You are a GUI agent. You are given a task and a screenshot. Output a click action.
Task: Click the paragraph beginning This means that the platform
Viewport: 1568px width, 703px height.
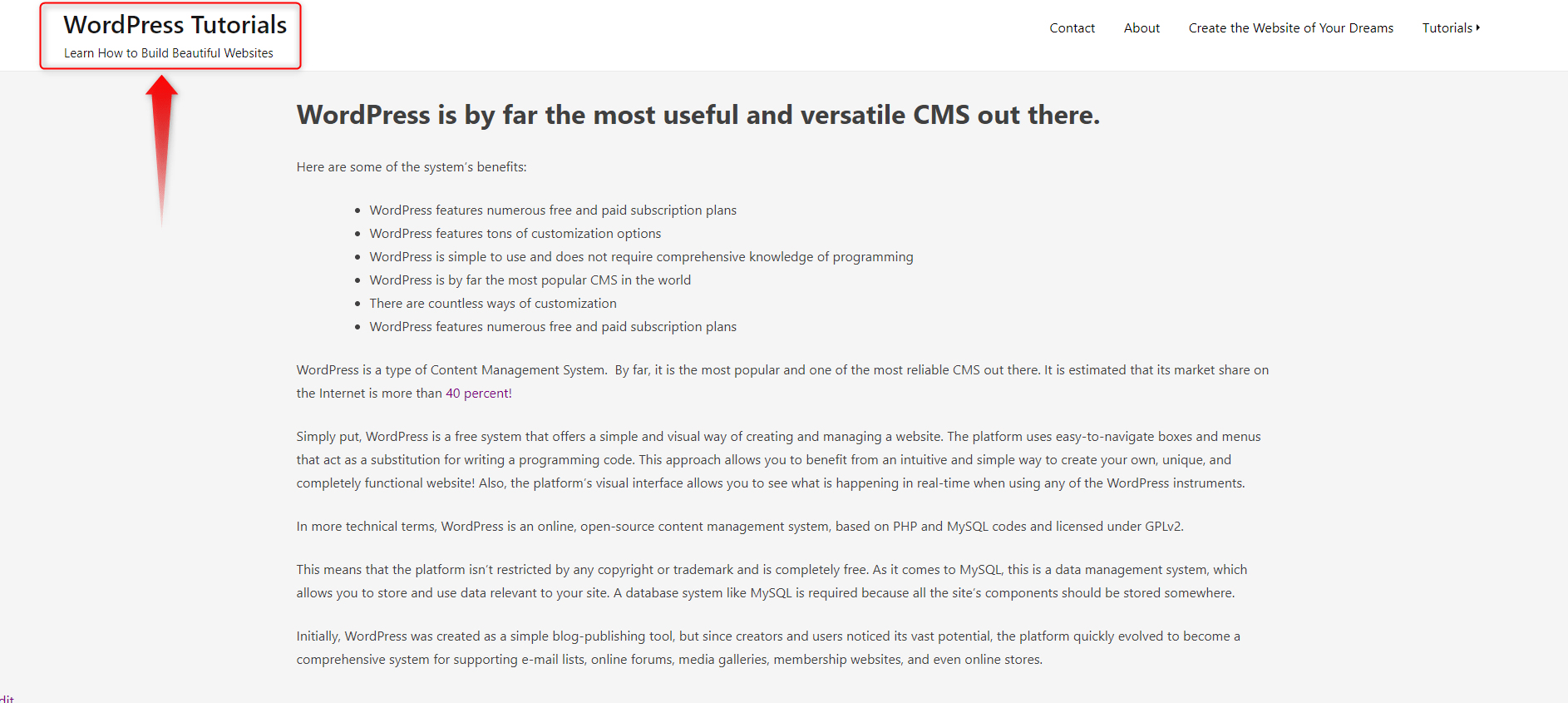tap(772, 582)
